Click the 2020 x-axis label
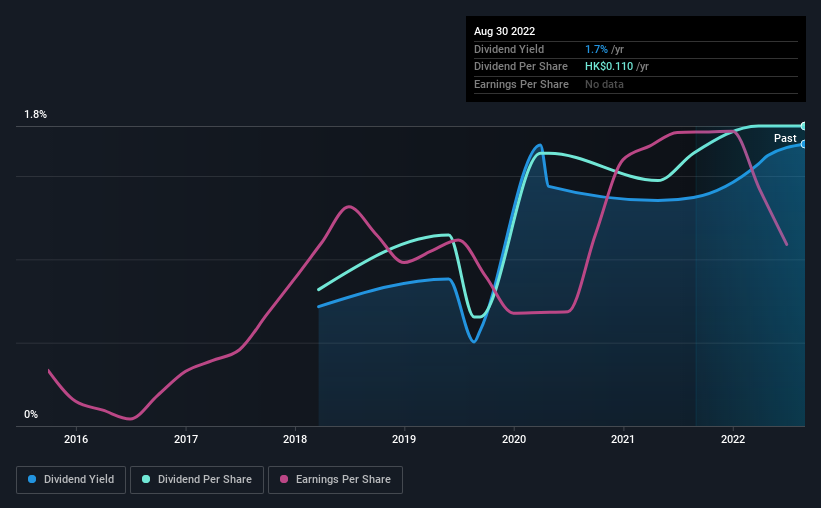The image size is (821, 508). click(x=514, y=439)
